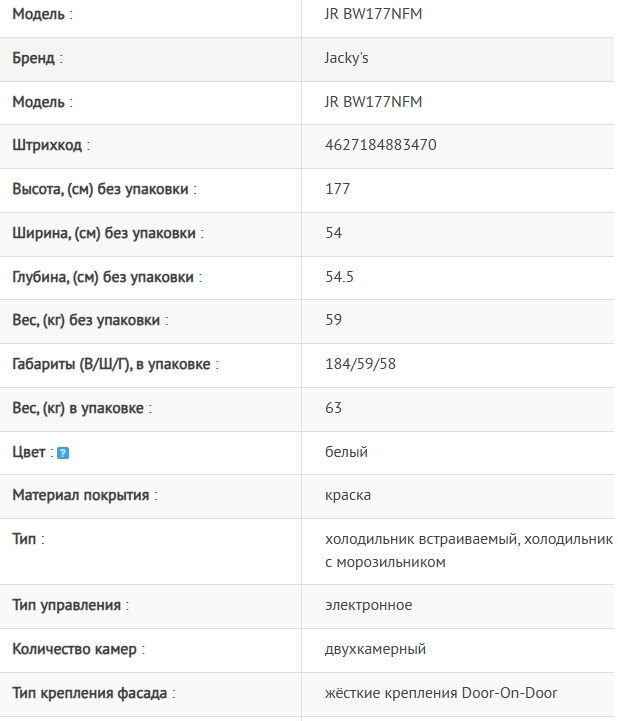The width and height of the screenshot is (618, 721).
Task: Click the depth value 54.5
Action: pyautogui.click(x=340, y=277)
